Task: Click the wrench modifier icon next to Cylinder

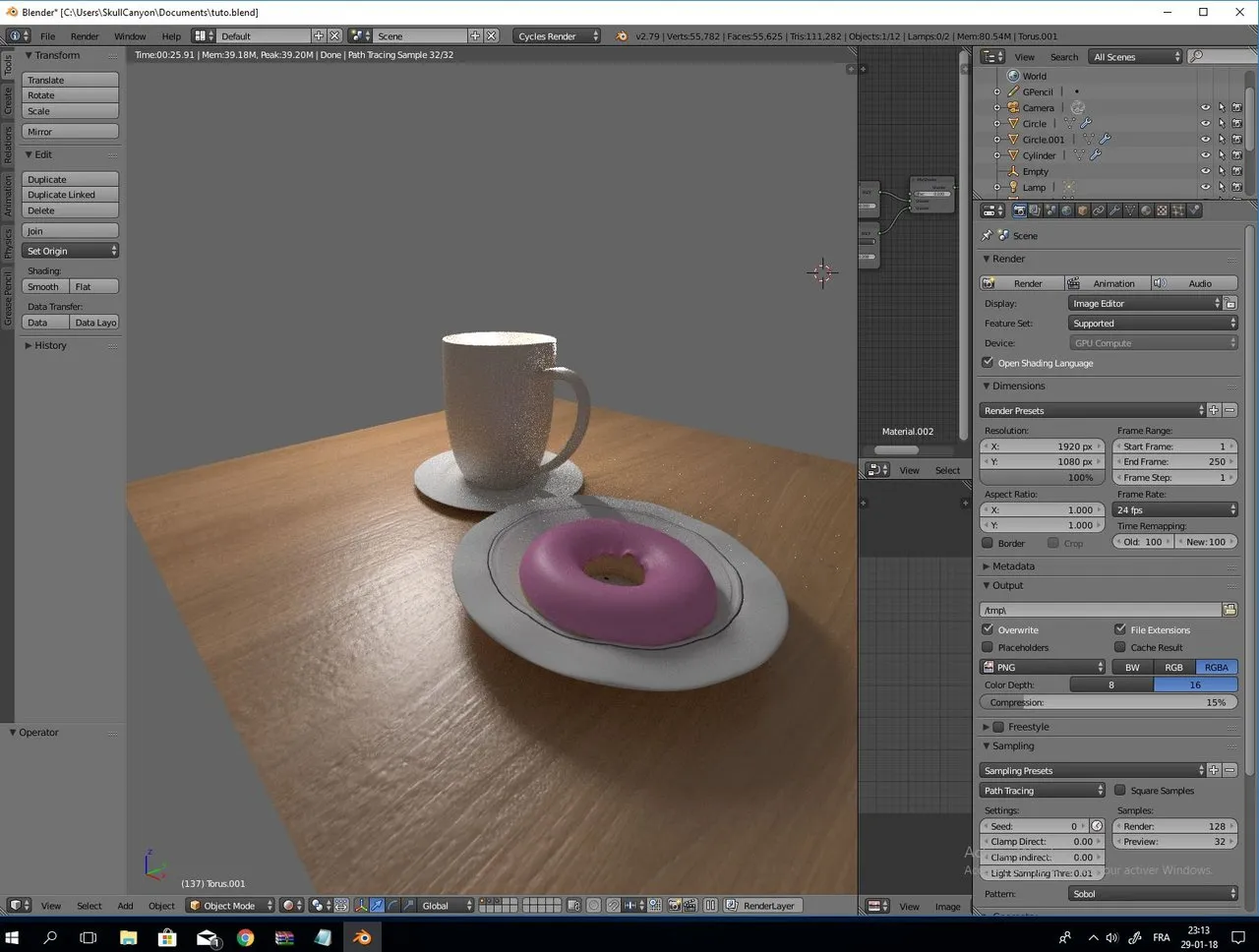Action: pos(1095,155)
